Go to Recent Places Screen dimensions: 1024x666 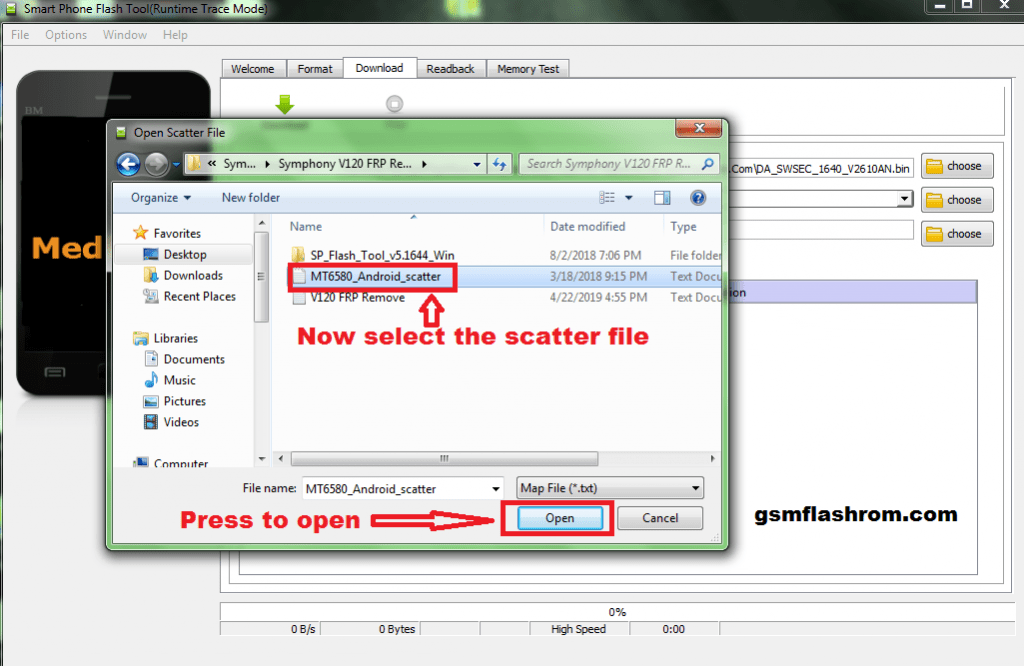click(199, 296)
